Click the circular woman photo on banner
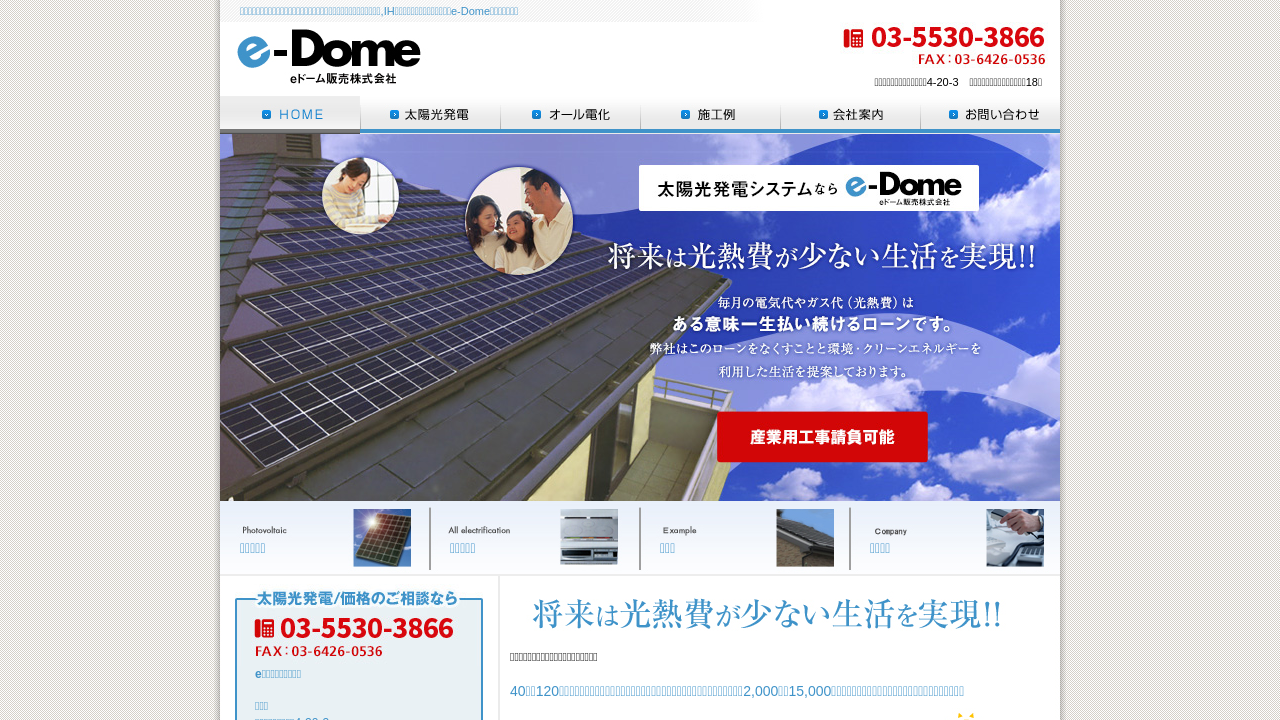This screenshot has height=720, width=1280. [360, 195]
